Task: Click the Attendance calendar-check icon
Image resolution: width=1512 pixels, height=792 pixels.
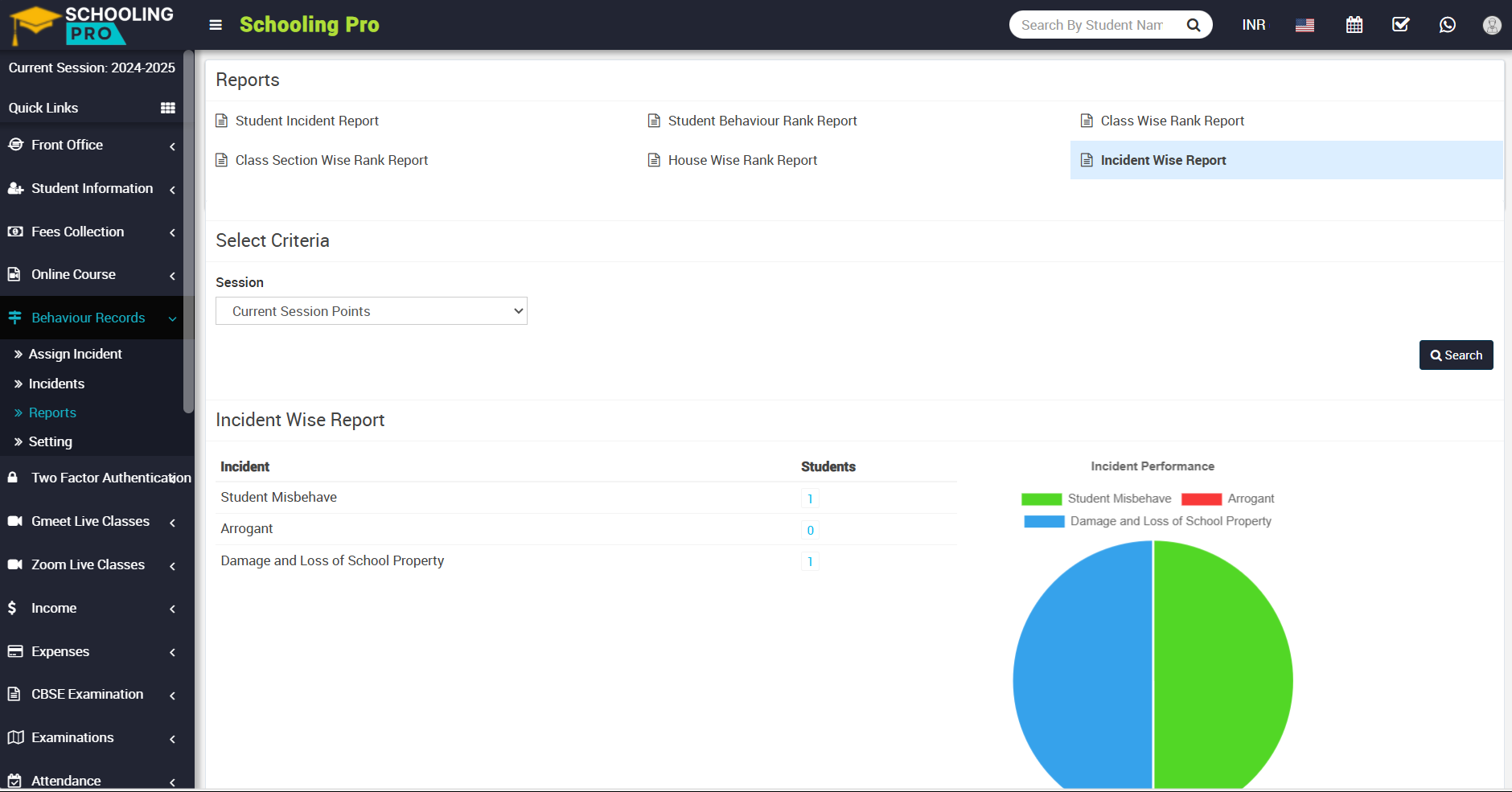Action: [14, 781]
